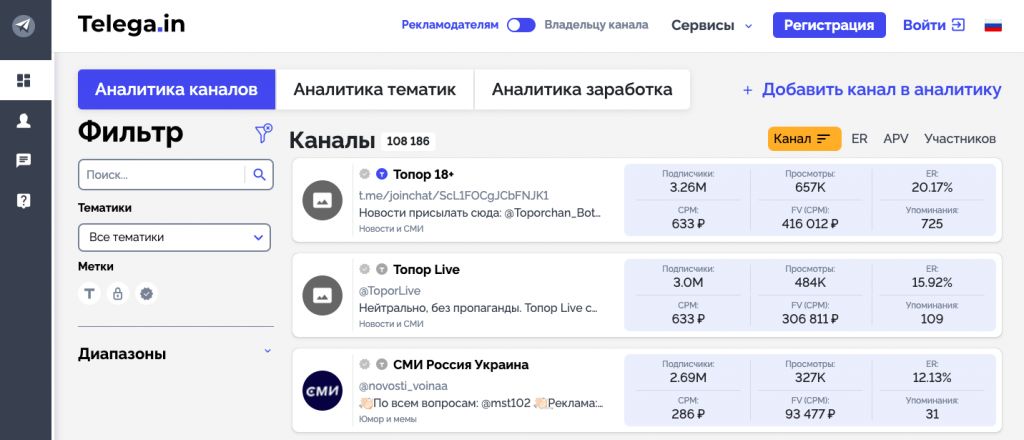
Task: Expand the 'Диапазоны' section
Action: click(267, 352)
